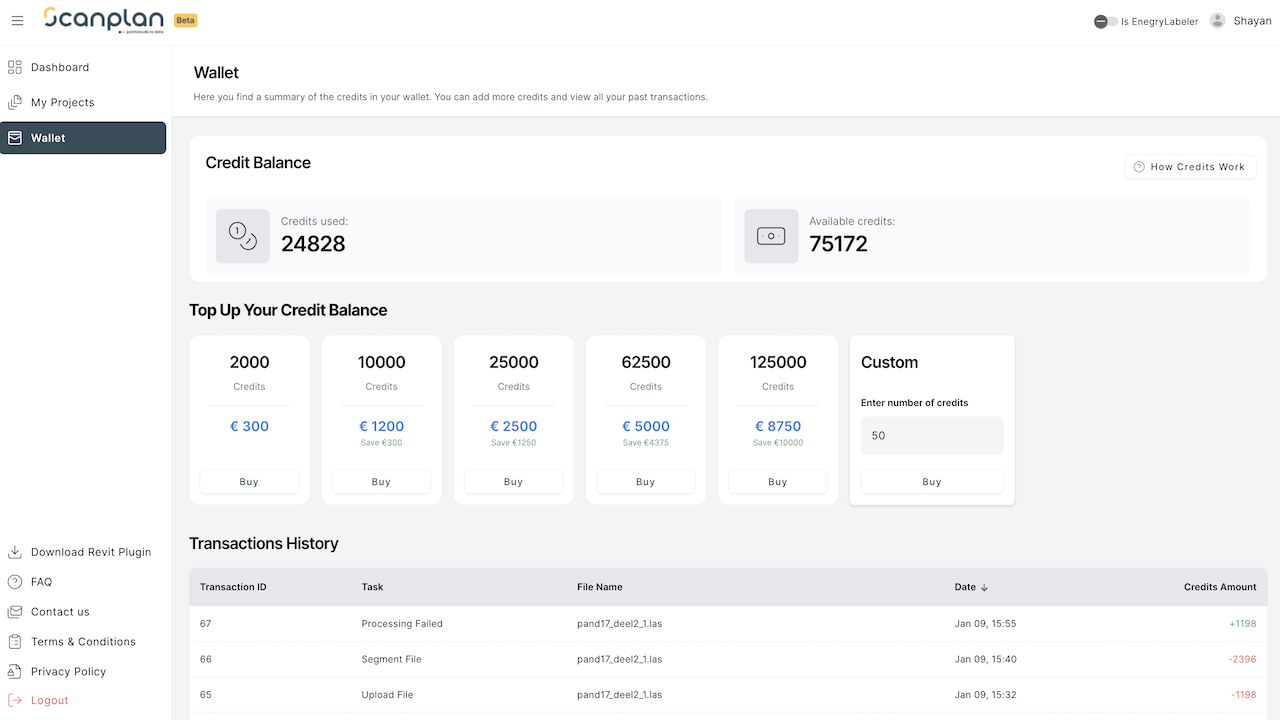1280x720 pixels.
Task: Click the Wallet sidebar icon
Action: click(15, 138)
